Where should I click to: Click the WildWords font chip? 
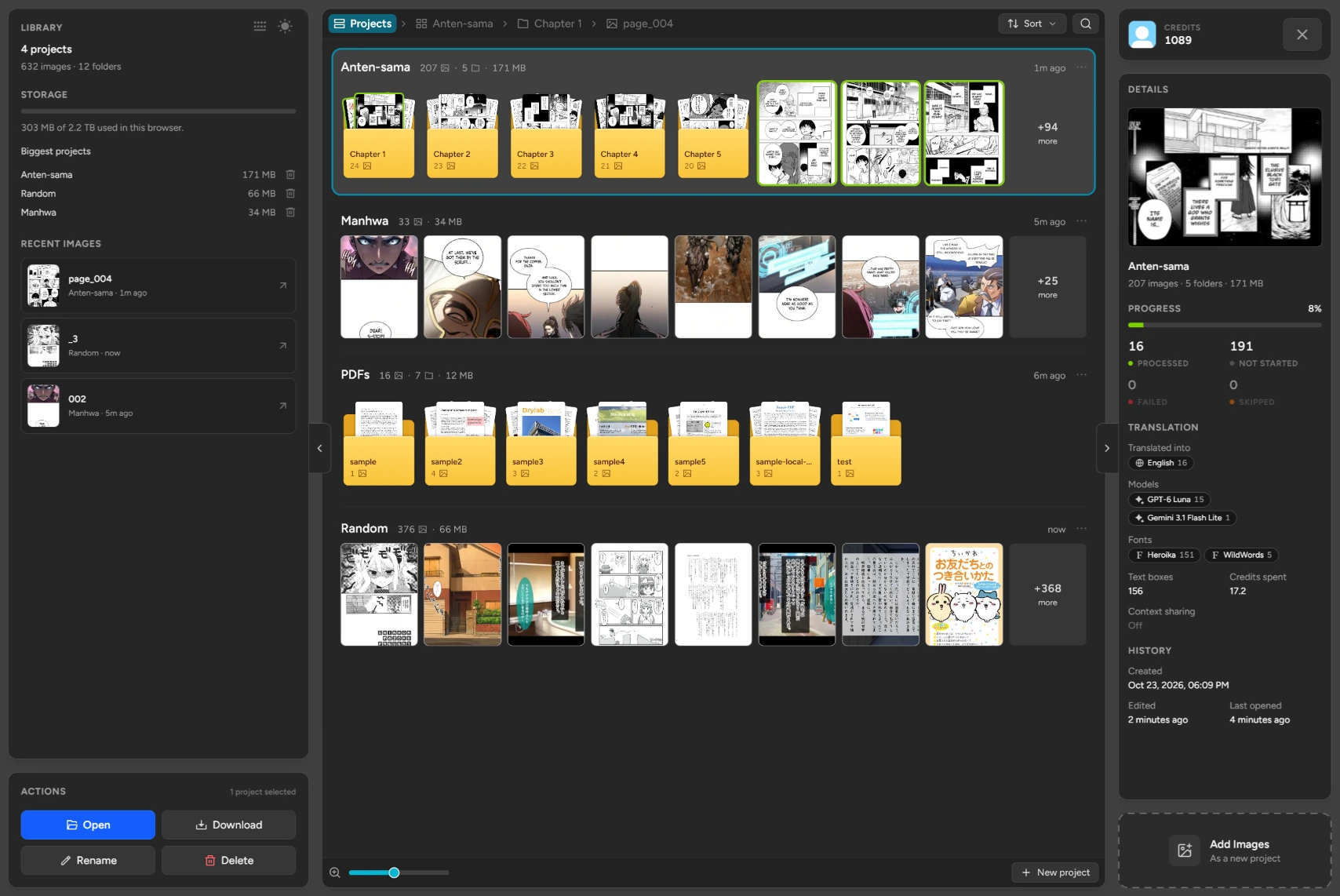1241,555
